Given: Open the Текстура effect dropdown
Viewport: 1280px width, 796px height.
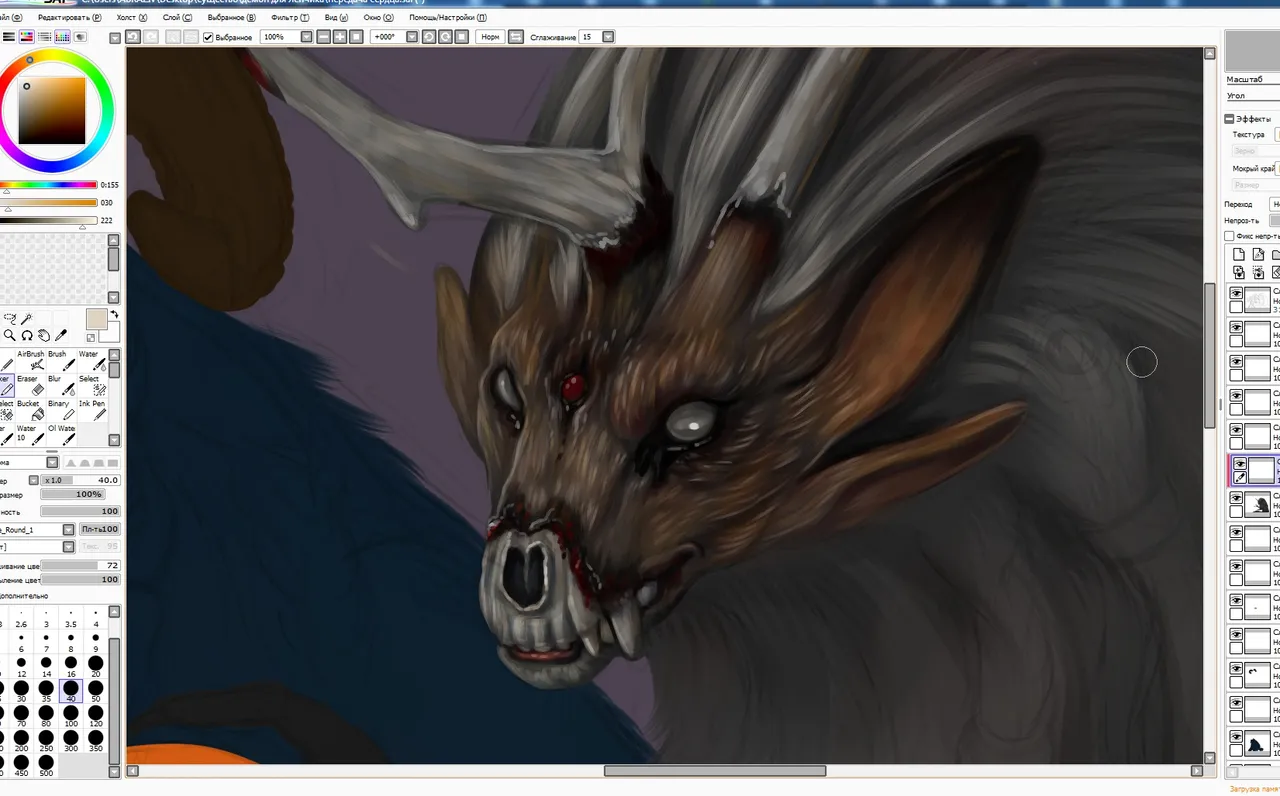Looking at the screenshot, I should pos(1277,134).
